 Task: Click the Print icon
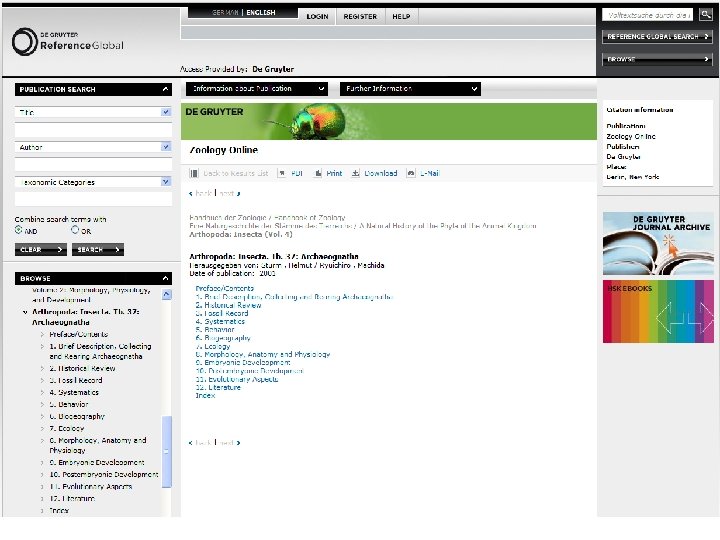pos(318,173)
